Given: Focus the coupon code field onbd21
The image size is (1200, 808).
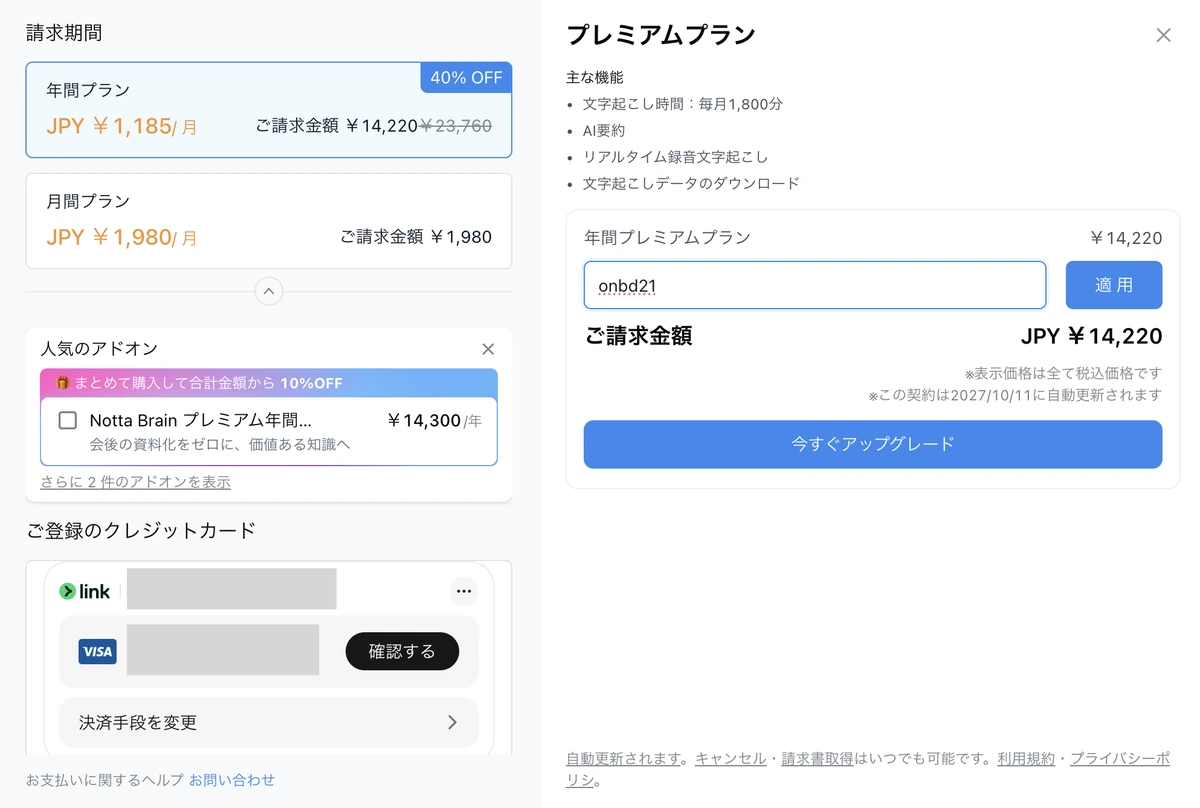Looking at the screenshot, I should point(815,285).
